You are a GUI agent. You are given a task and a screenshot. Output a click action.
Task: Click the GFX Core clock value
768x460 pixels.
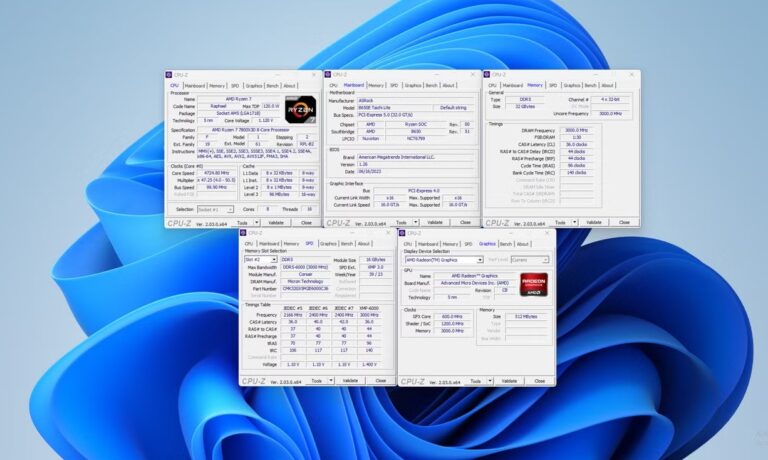pos(453,316)
